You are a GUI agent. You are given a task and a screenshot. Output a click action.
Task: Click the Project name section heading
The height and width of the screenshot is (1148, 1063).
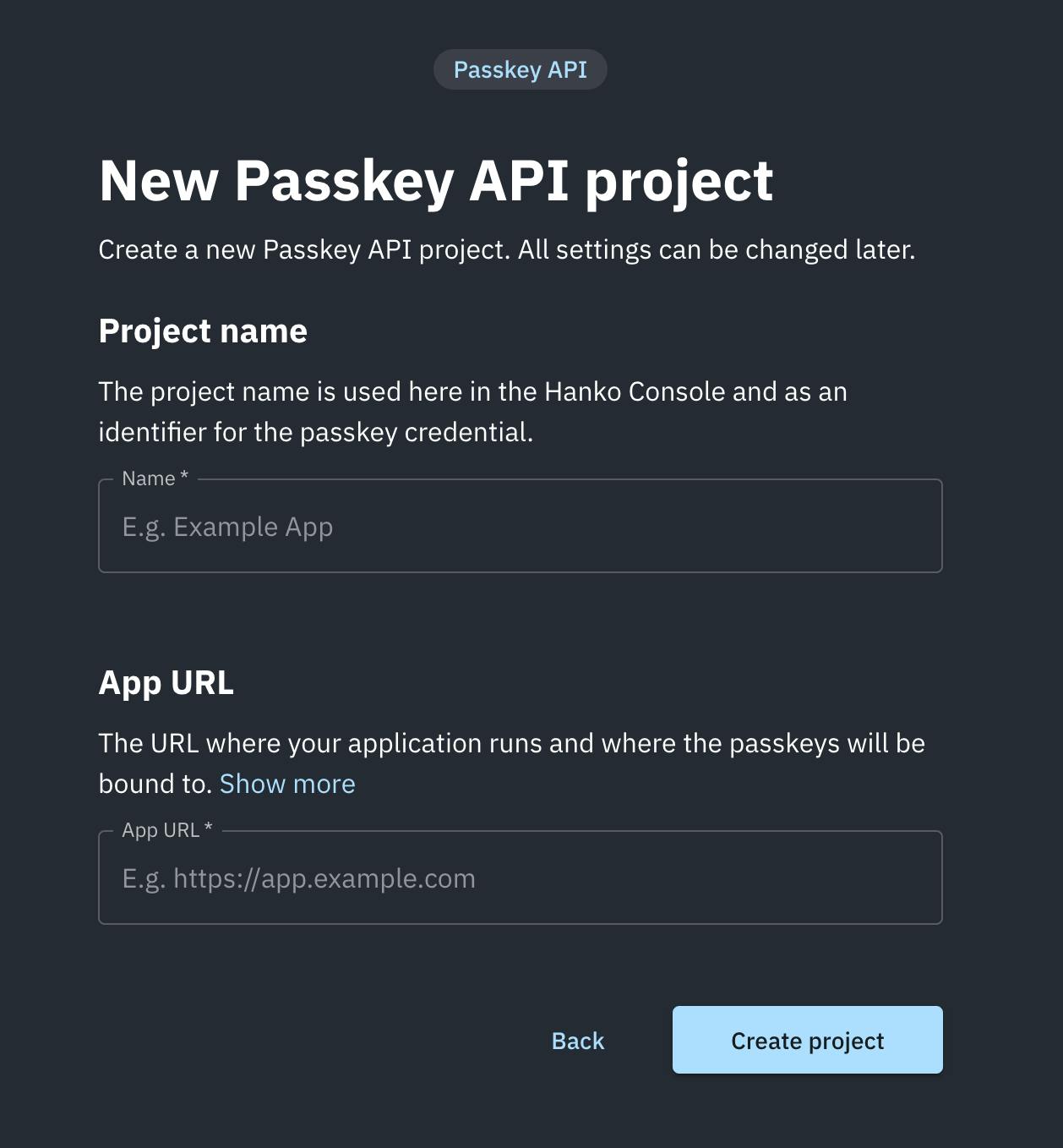203,331
